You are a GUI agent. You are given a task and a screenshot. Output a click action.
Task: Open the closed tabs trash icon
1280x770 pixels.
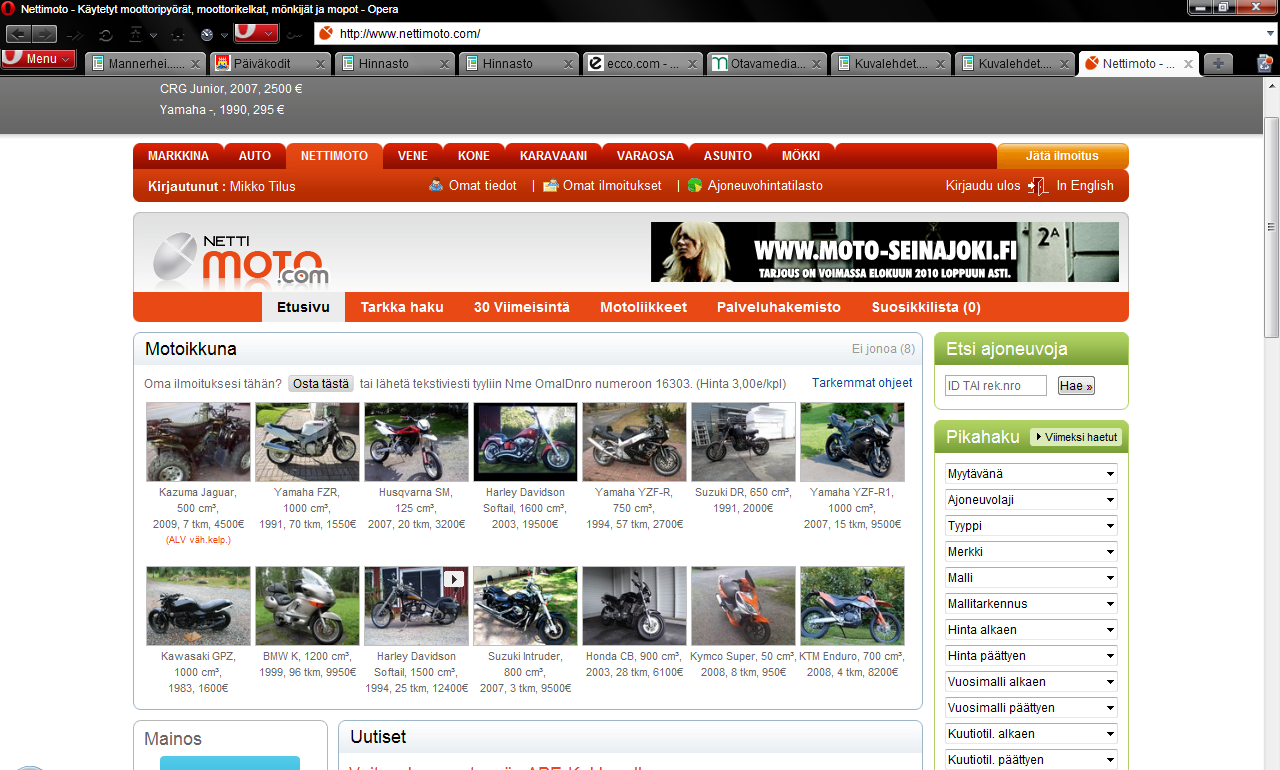[x=1265, y=63]
